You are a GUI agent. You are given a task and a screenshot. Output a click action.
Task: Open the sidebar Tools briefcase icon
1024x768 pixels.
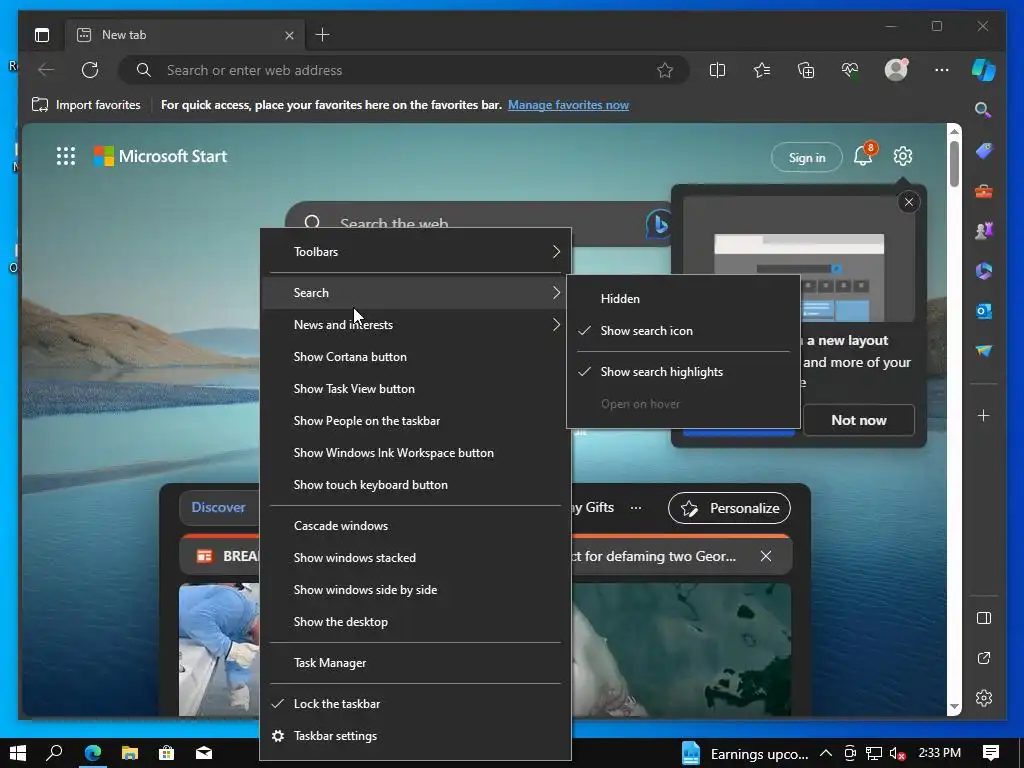(984, 191)
